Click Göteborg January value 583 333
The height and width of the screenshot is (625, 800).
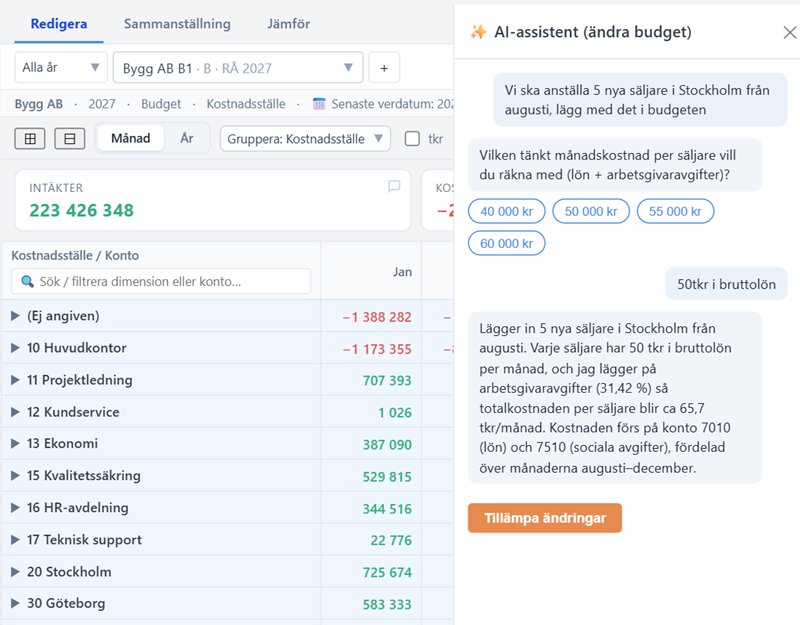point(387,605)
